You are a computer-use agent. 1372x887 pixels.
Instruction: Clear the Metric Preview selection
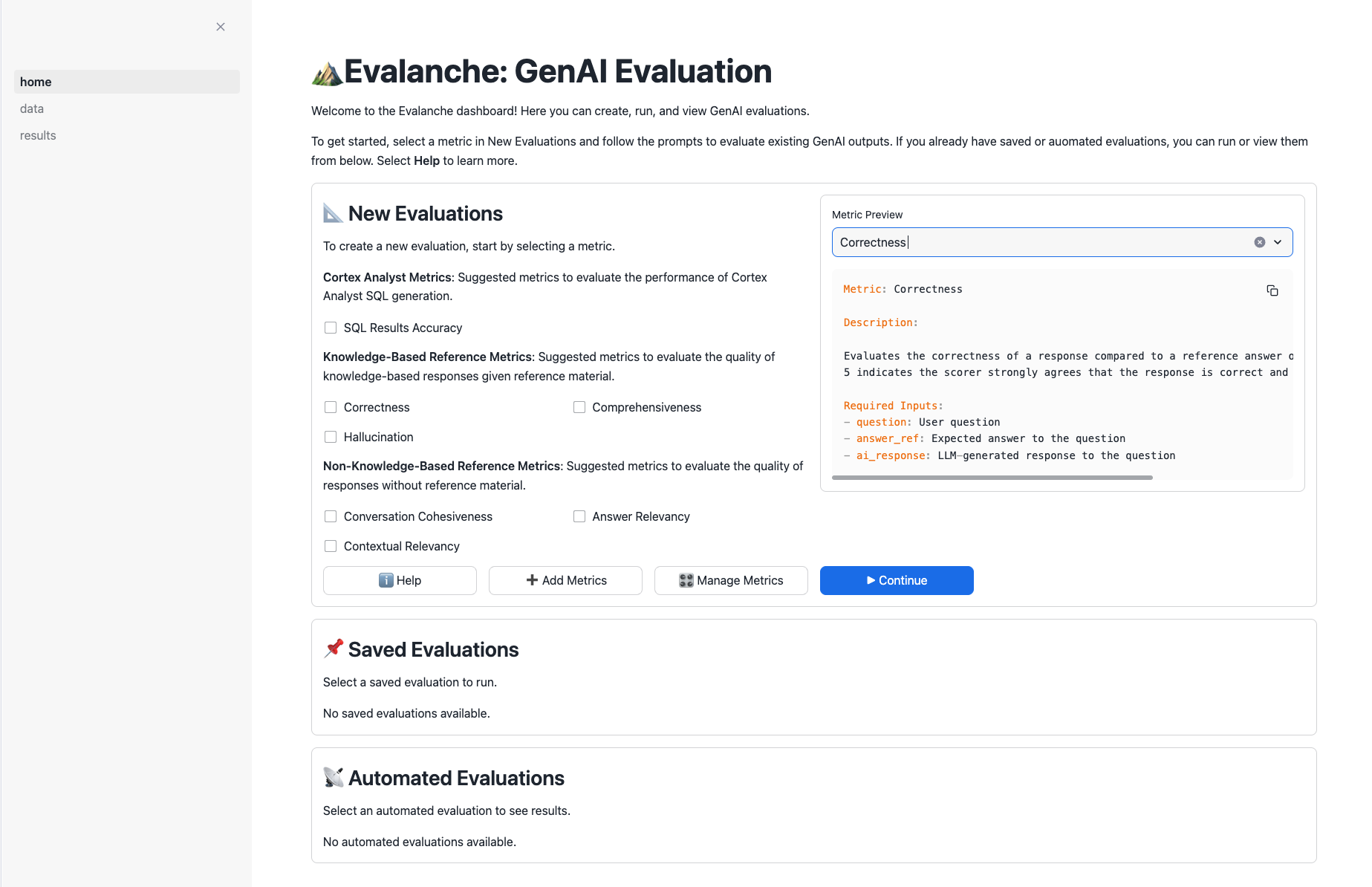click(x=1259, y=242)
